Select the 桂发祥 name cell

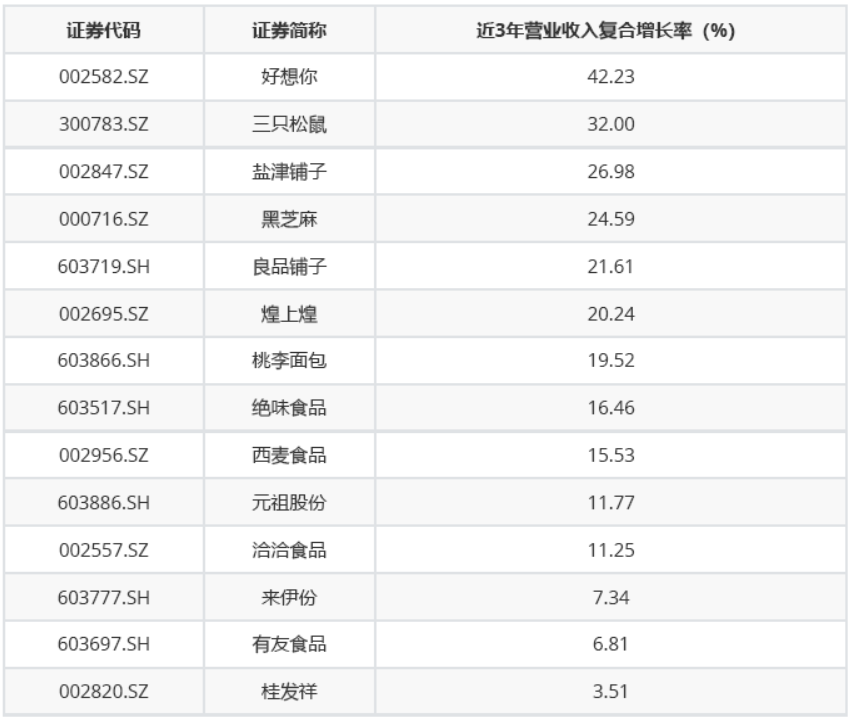(x=289, y=692)
